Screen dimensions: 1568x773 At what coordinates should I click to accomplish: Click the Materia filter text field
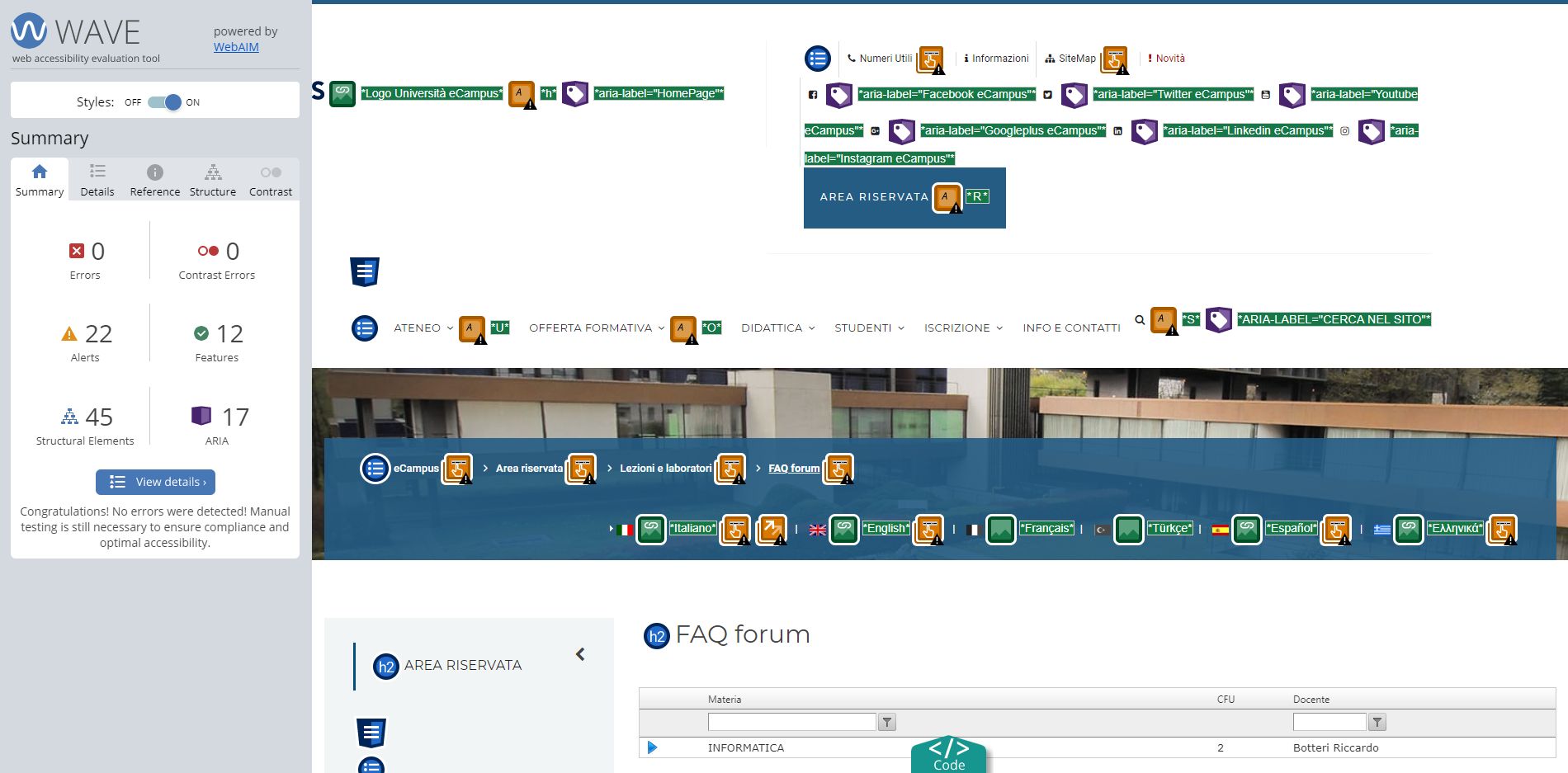[x=791, y=723]
